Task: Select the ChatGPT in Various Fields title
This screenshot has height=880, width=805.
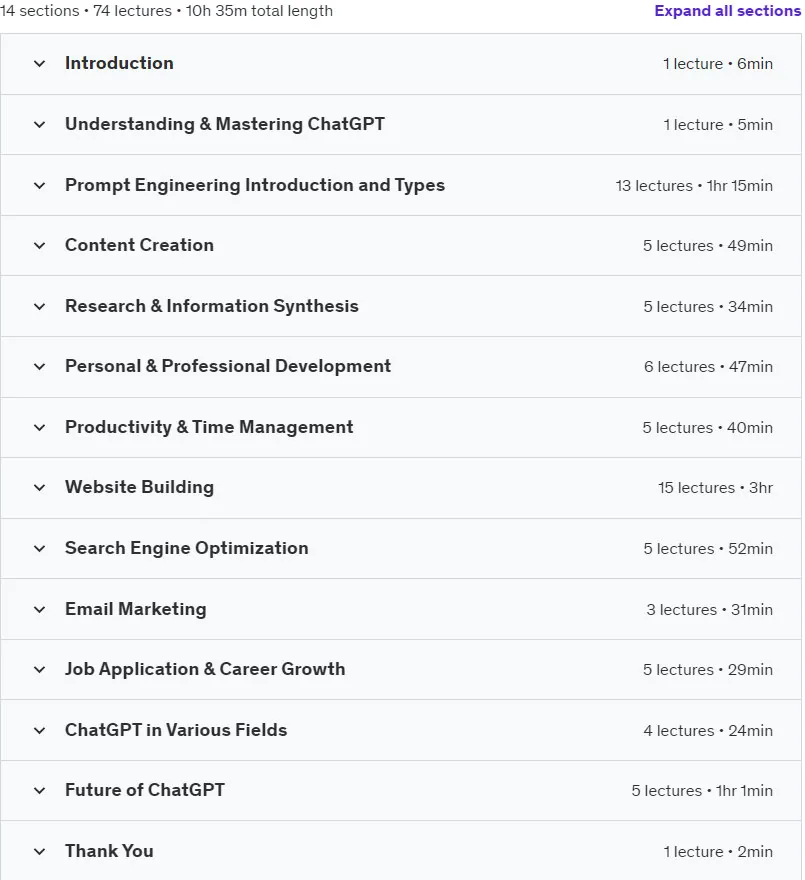Action: coord(176,730)
